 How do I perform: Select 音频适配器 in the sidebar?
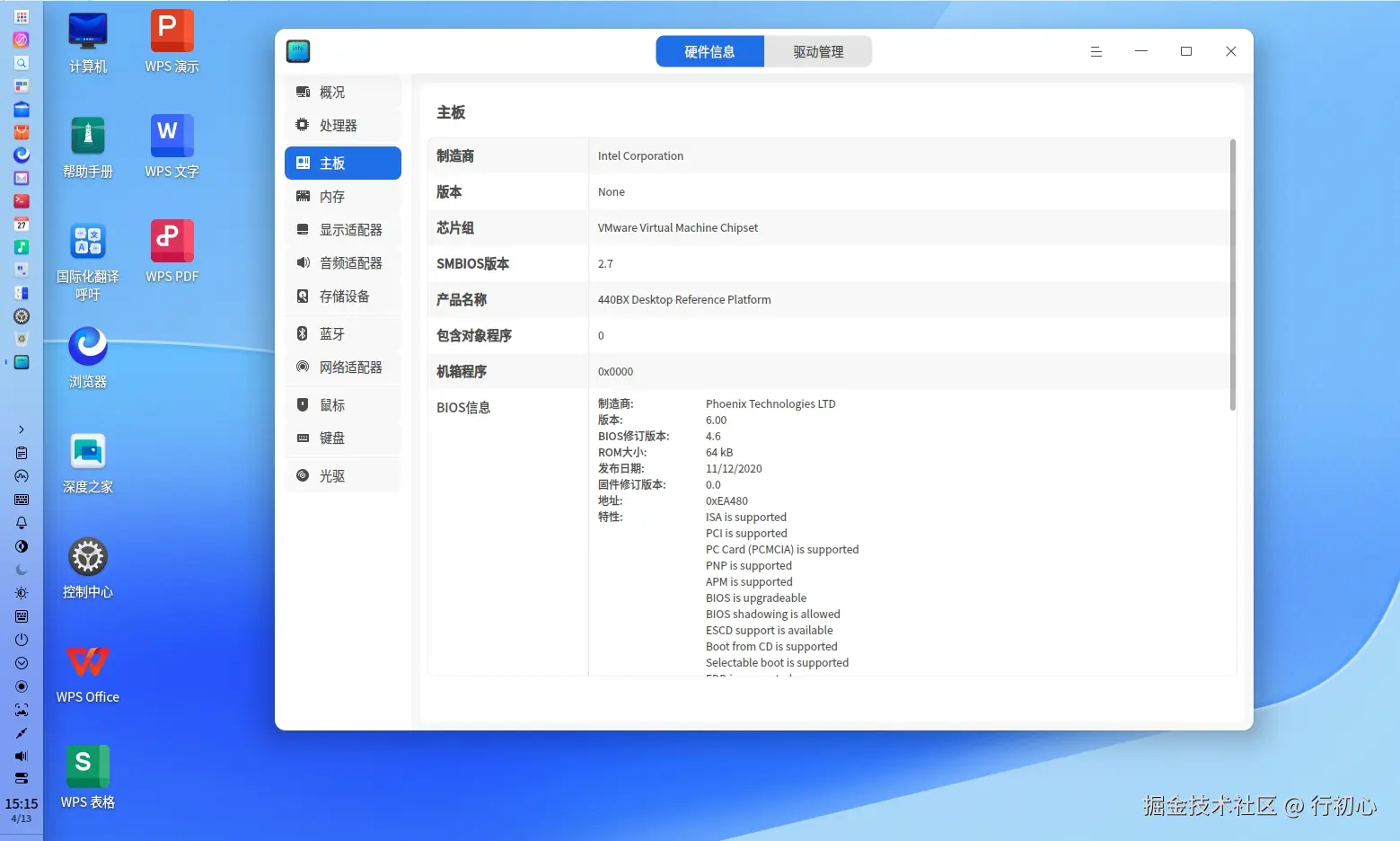click(343, 263)
